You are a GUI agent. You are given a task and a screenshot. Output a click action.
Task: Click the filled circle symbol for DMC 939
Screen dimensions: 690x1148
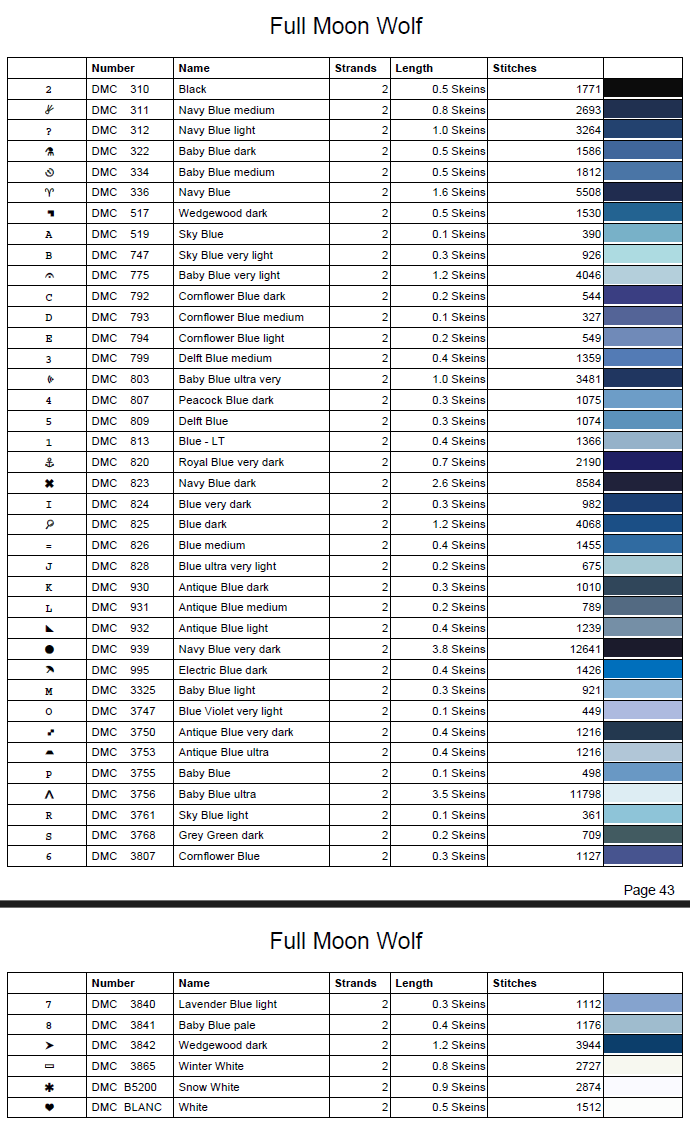(49, 649)
